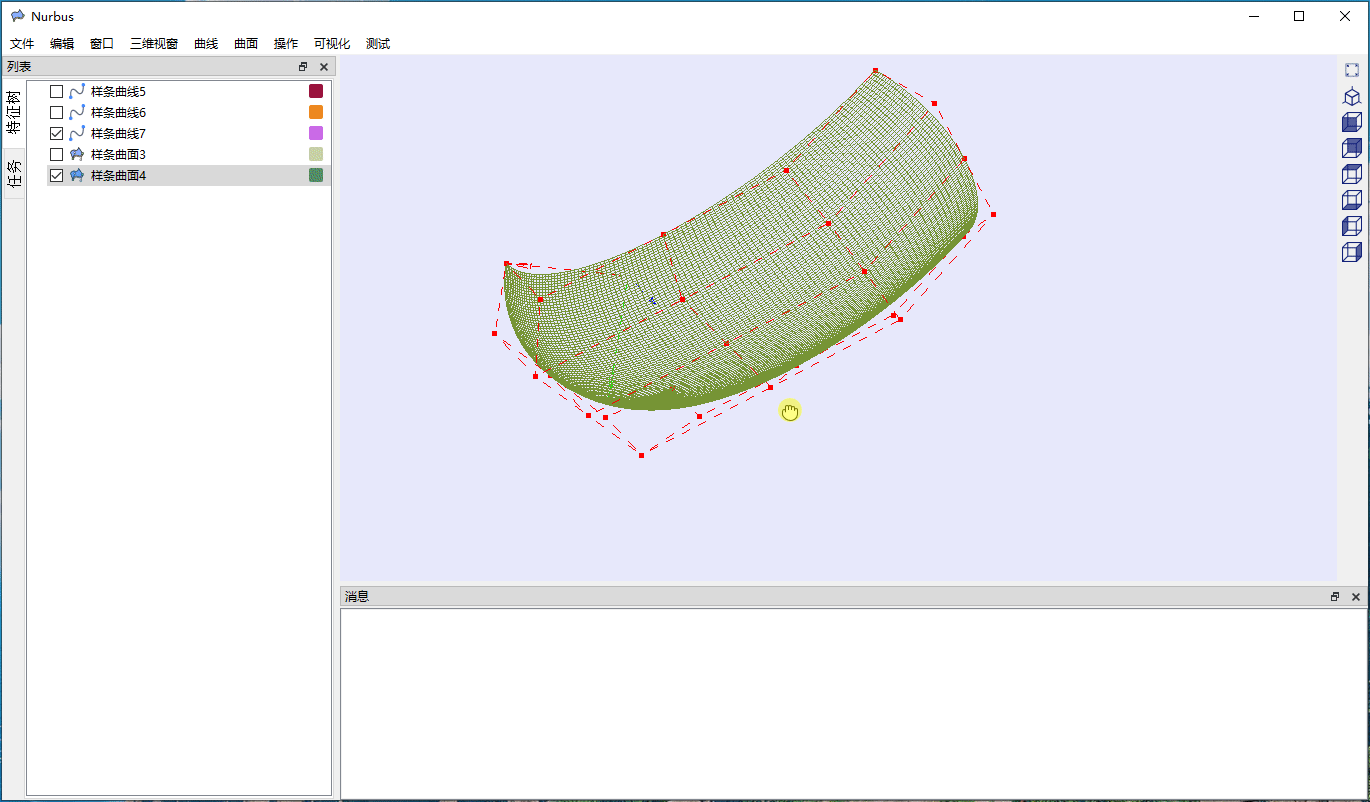
Task: Select the 样条曲线7 tree item
Action: 118,133
